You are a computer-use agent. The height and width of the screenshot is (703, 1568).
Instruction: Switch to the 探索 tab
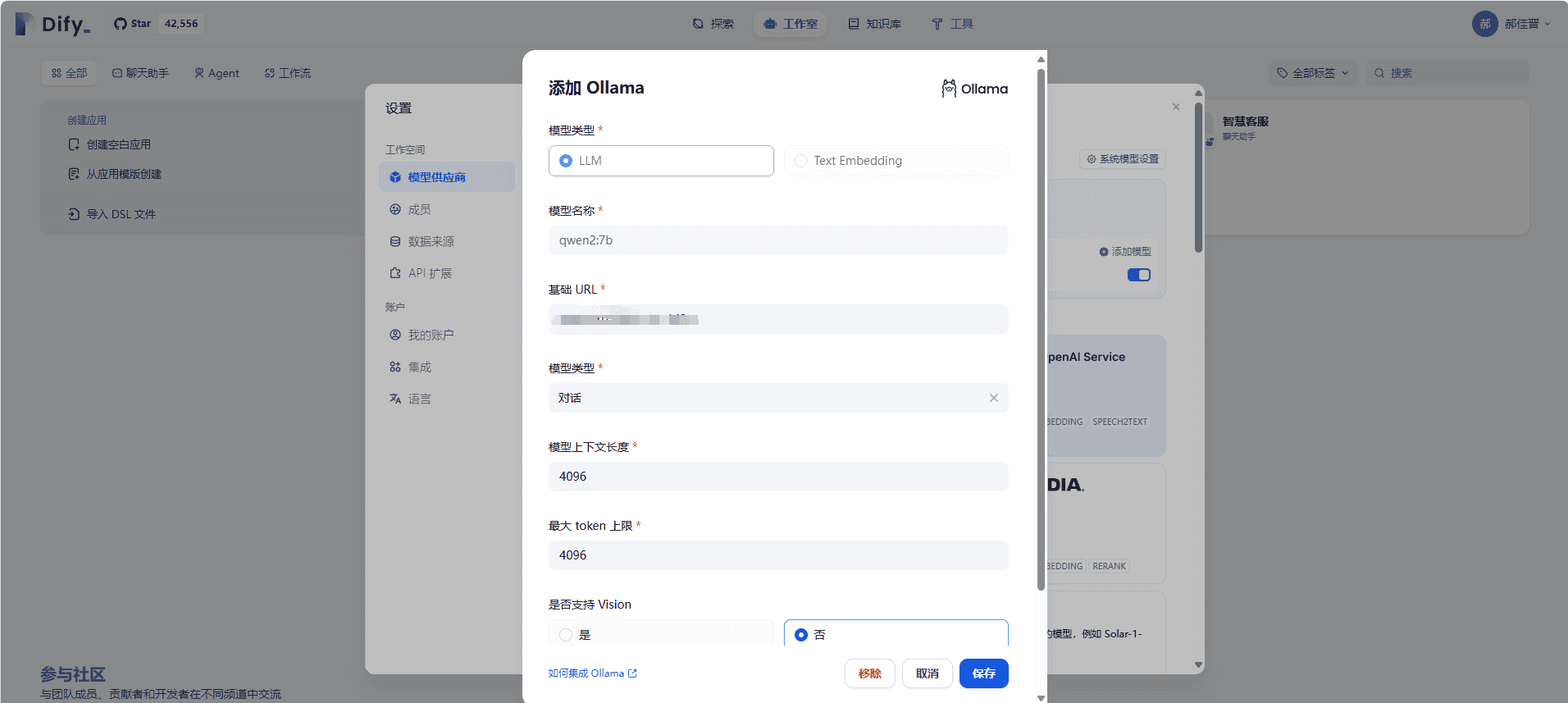[x=713, y=24]
